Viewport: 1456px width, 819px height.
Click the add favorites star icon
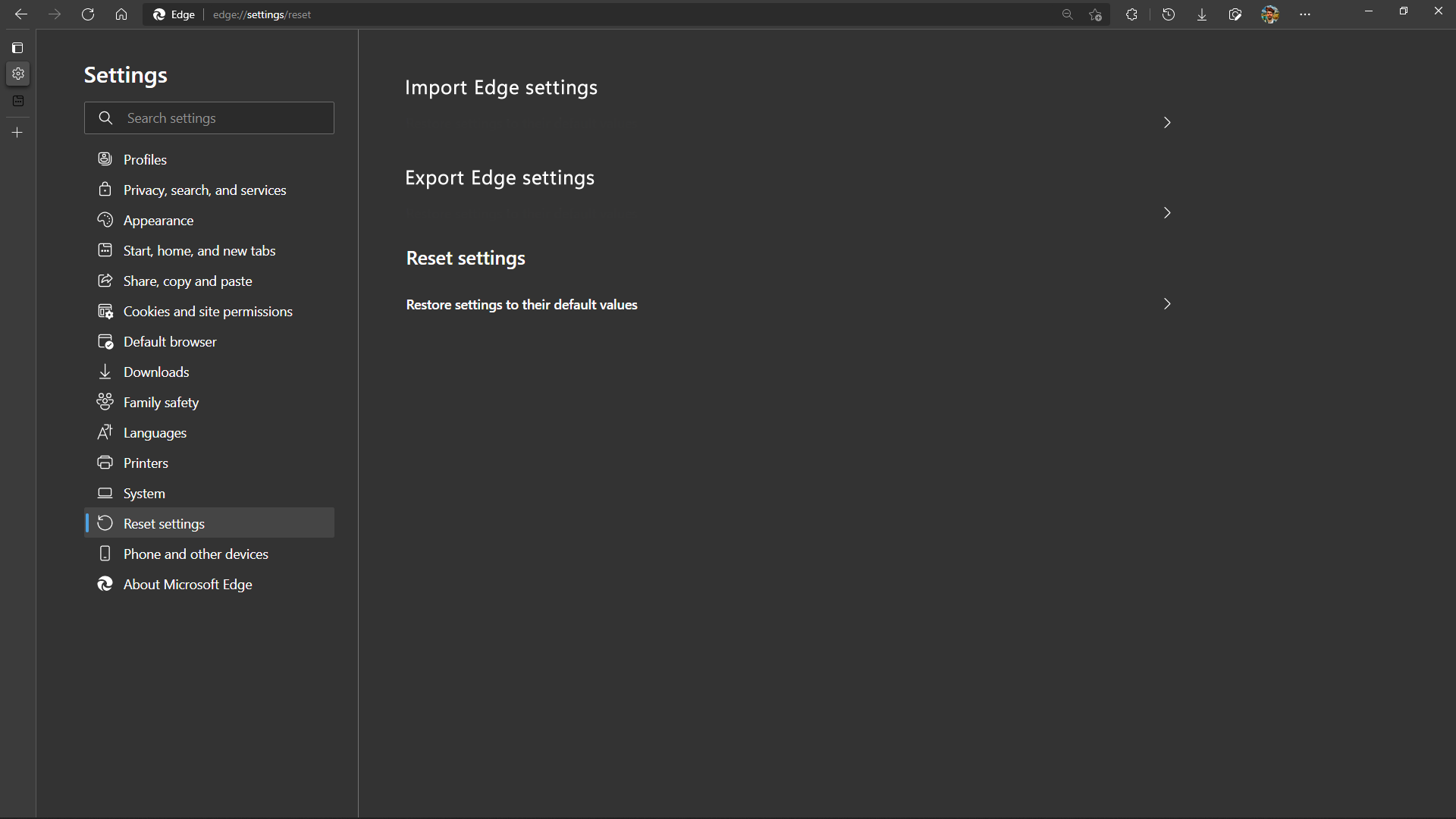[1095, 14]
